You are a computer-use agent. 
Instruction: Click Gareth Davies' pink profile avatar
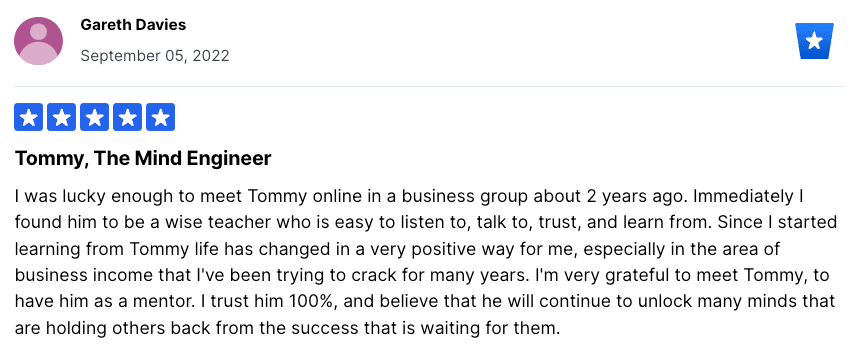38,41
